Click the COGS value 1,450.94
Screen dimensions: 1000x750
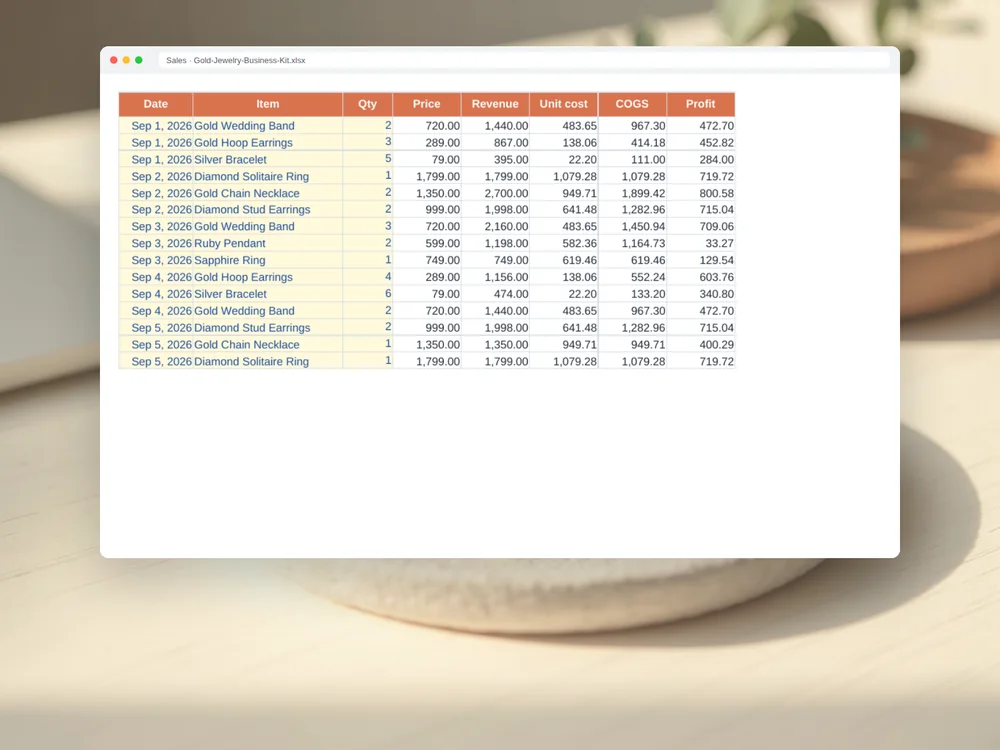(643, 226)
